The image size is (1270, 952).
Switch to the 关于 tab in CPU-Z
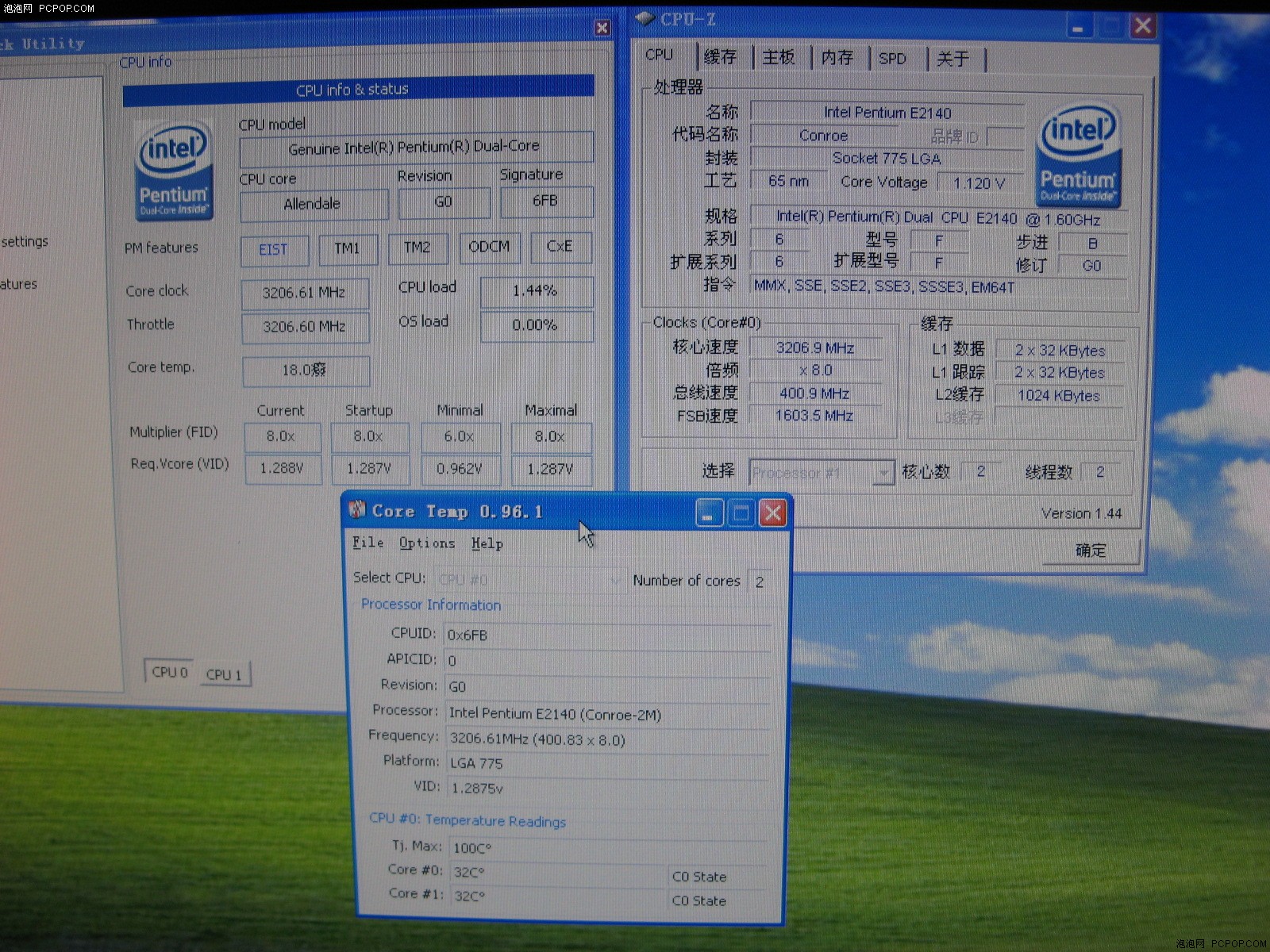(953, 58)
